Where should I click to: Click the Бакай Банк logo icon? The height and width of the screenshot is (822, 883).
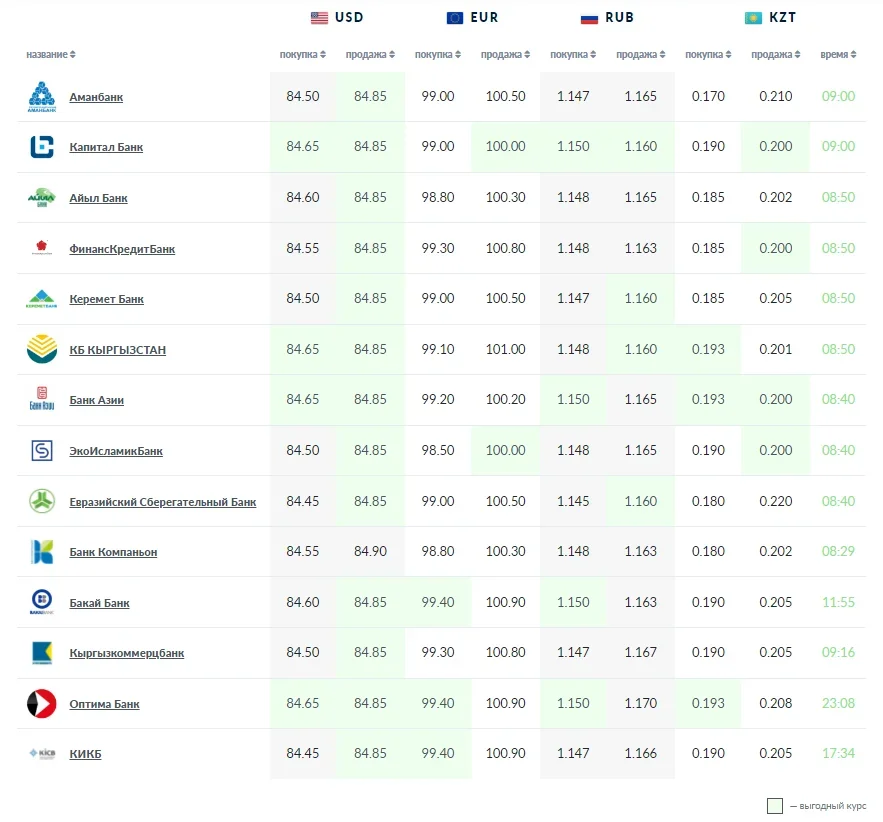tap(41, 603)
